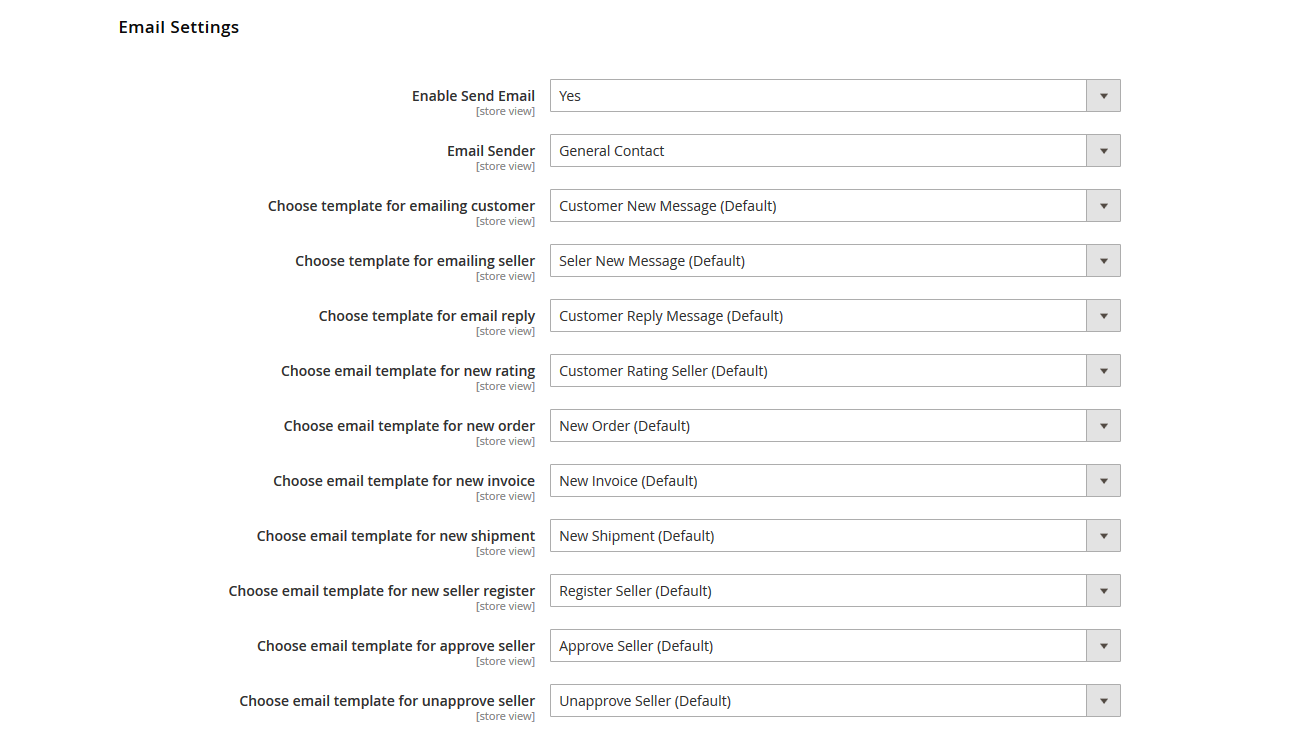Open the Enable Send Email dropdown

(x=835, y=96)
